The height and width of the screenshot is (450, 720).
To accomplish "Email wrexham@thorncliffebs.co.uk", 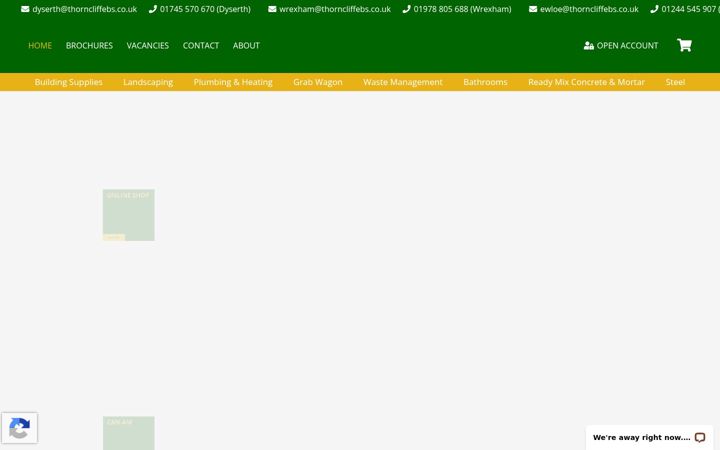I will tap(335, 9).
